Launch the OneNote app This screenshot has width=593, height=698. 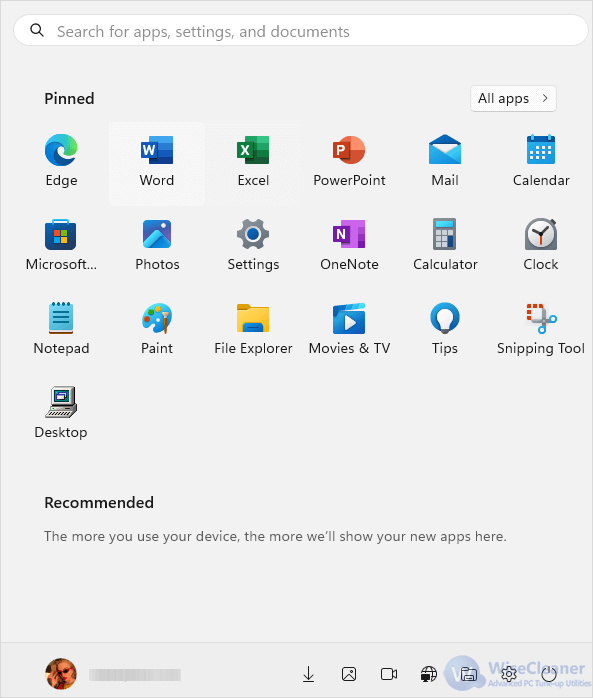pyautogui.click(x=349, y=245)
